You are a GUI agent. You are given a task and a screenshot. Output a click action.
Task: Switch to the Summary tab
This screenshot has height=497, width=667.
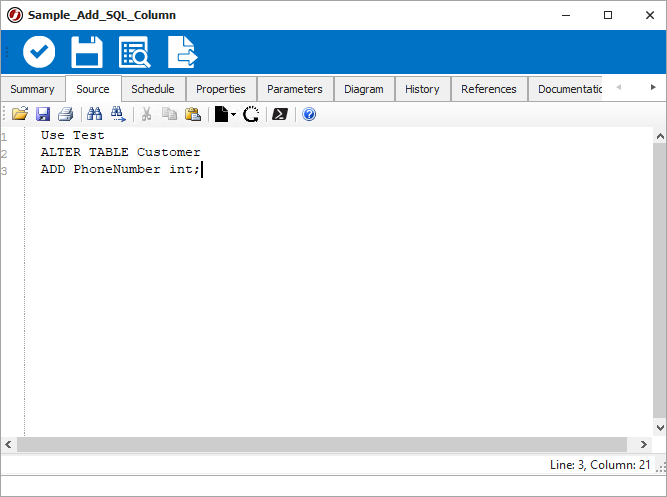(x=32, y=89)
